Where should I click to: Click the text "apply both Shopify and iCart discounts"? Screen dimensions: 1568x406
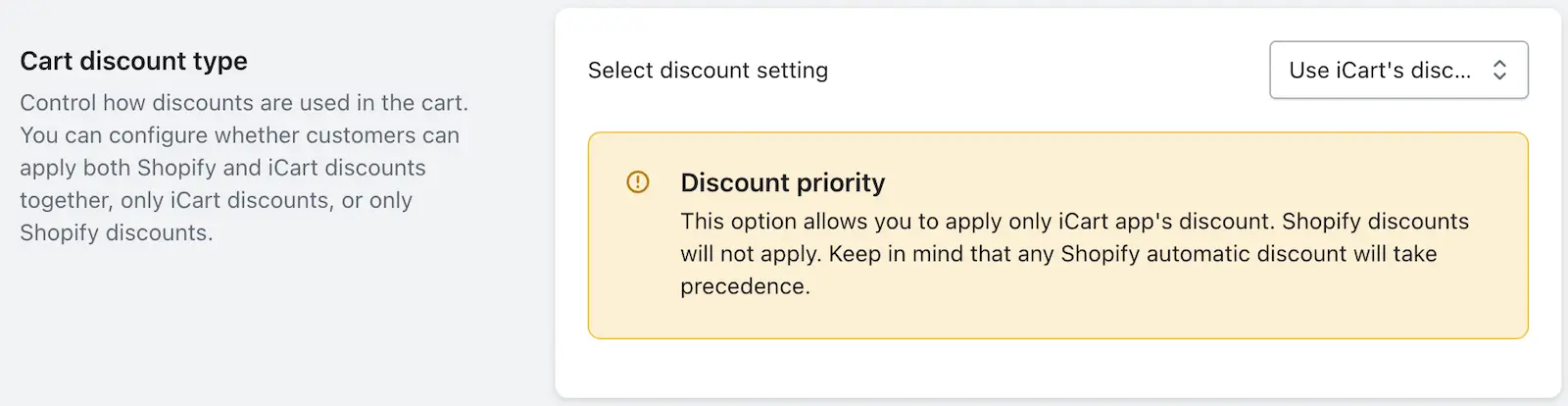[x=222, y=168]
